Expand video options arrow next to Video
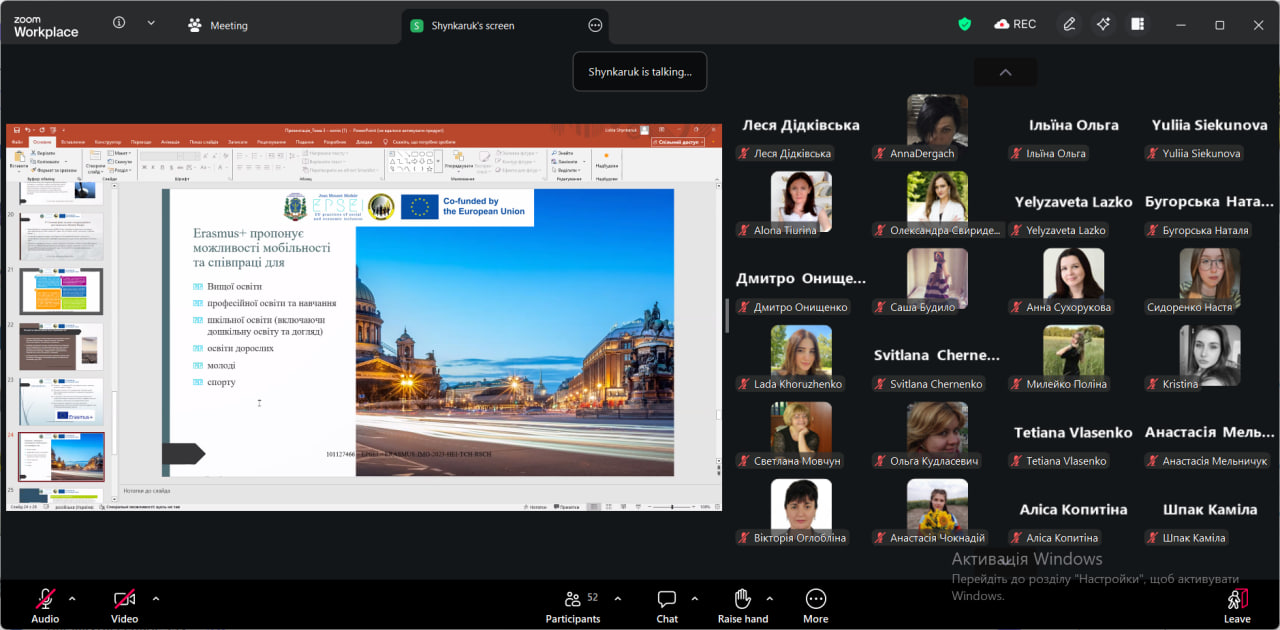Image resolution: width=1280 pixels, height=630 pixels. (x=156, y=599)
